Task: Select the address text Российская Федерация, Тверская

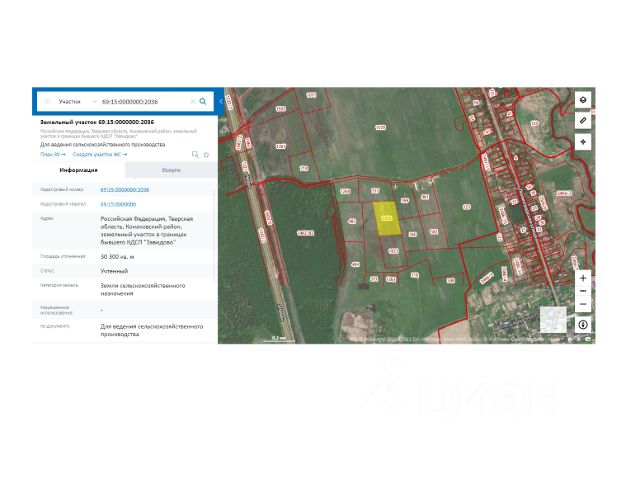Action: point(147,219)
